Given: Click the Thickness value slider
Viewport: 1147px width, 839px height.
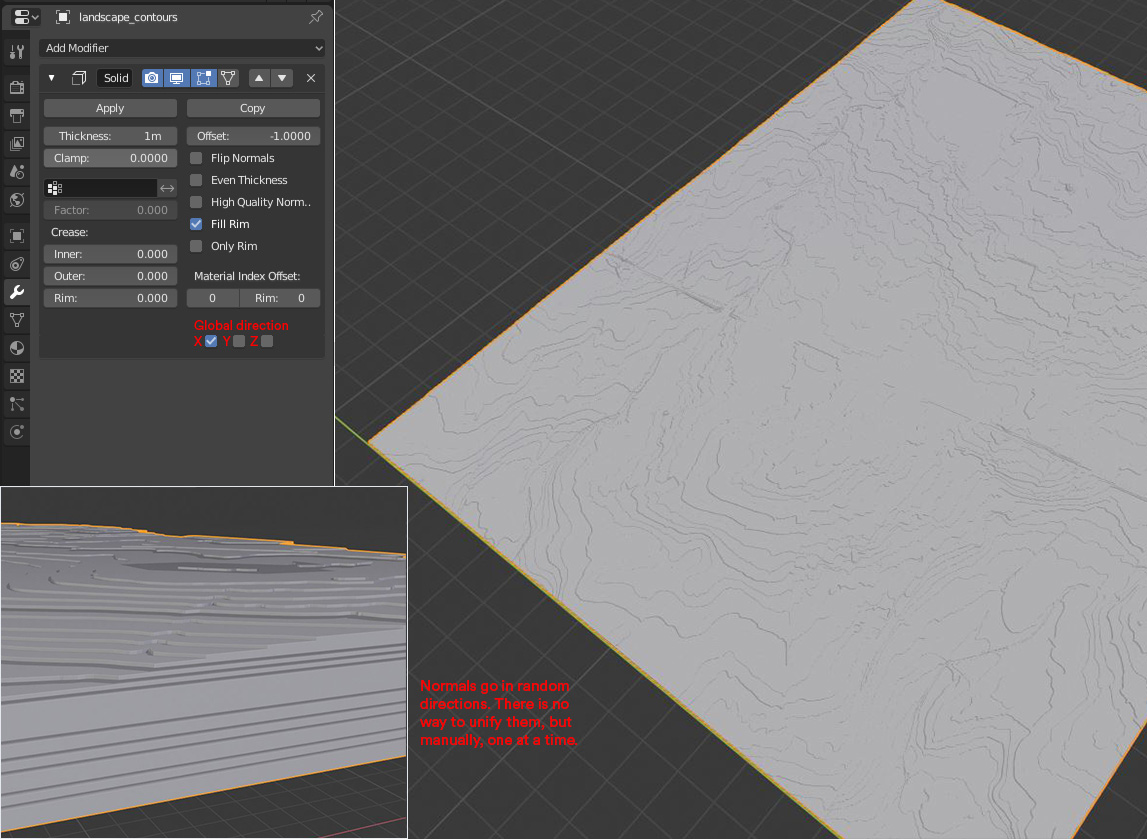Looking at the screenshot, I should click(x=110, y=136).
